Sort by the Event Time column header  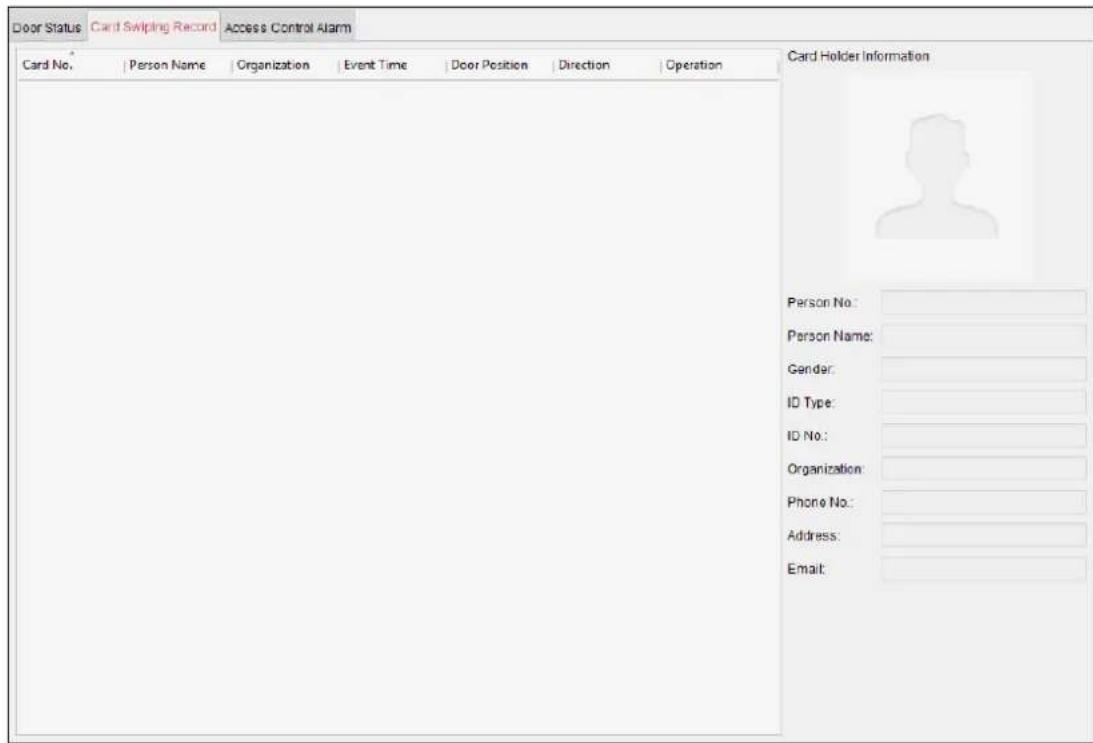click(x=392, y=65)
